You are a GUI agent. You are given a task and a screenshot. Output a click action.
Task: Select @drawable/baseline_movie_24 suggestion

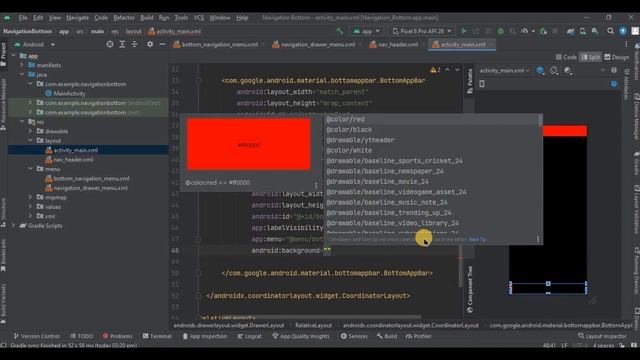431,182
